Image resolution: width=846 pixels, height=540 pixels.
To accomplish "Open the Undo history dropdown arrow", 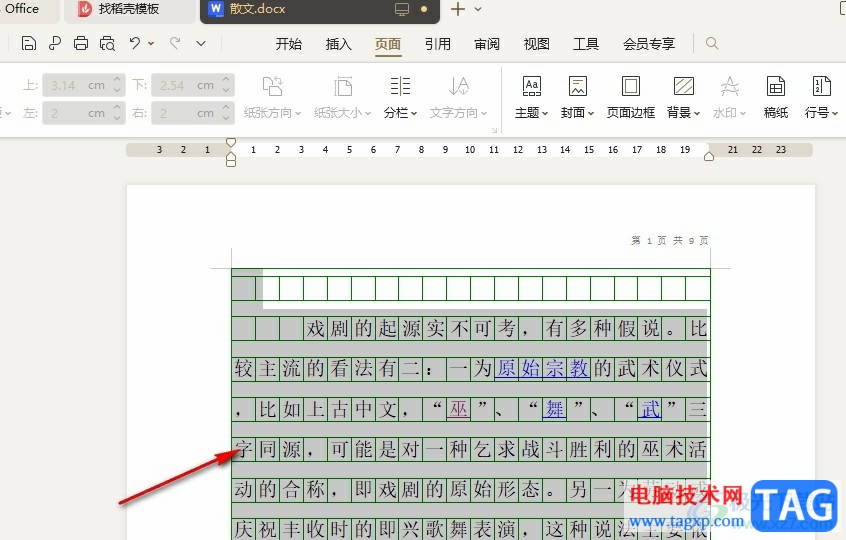I will 151,43.
